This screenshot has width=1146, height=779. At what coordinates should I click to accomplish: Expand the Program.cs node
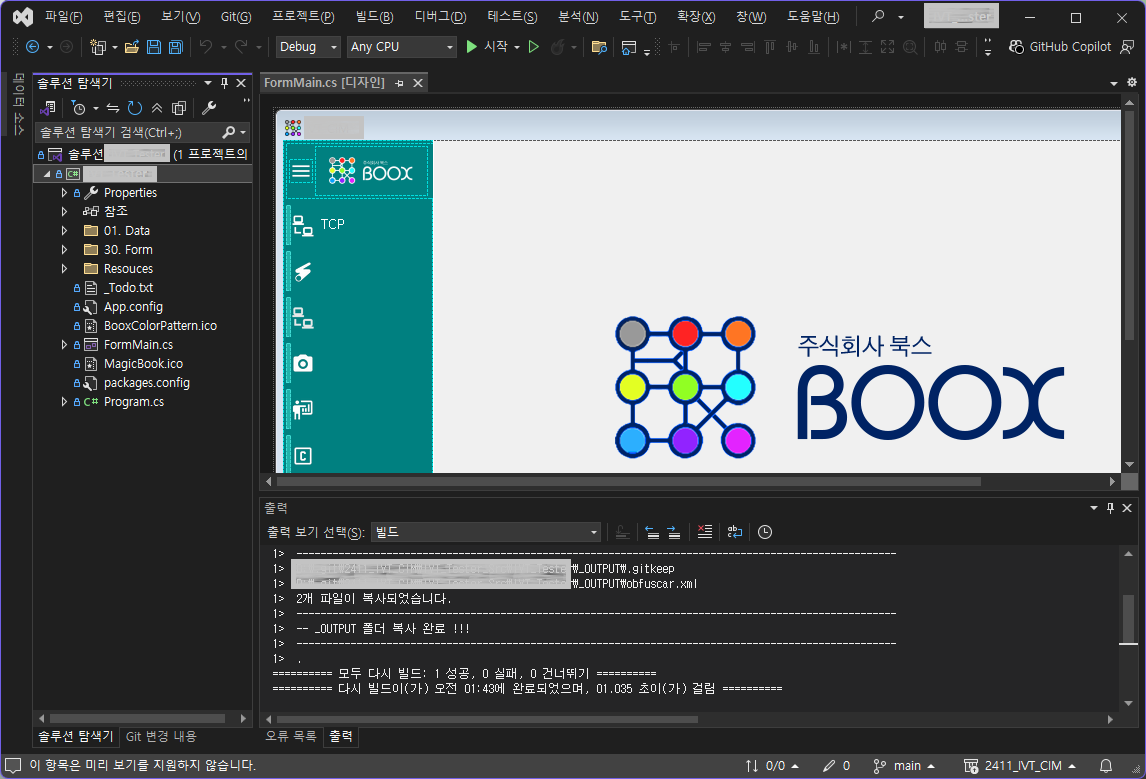(x=64, y=401)
